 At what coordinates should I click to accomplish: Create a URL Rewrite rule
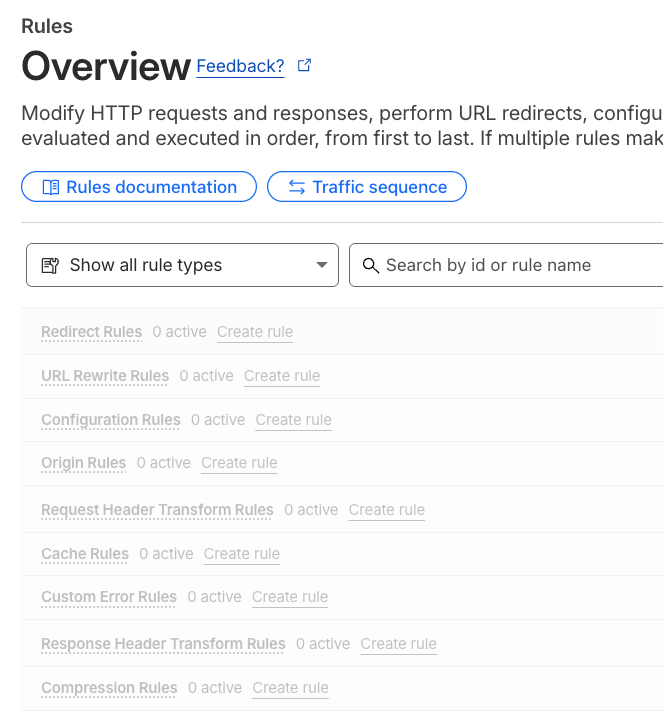[x=282, y=376]
